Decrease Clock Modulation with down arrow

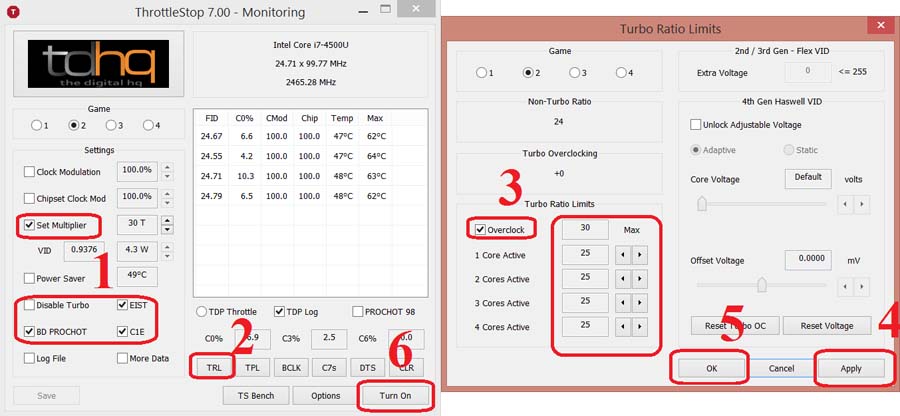[167, 176]
